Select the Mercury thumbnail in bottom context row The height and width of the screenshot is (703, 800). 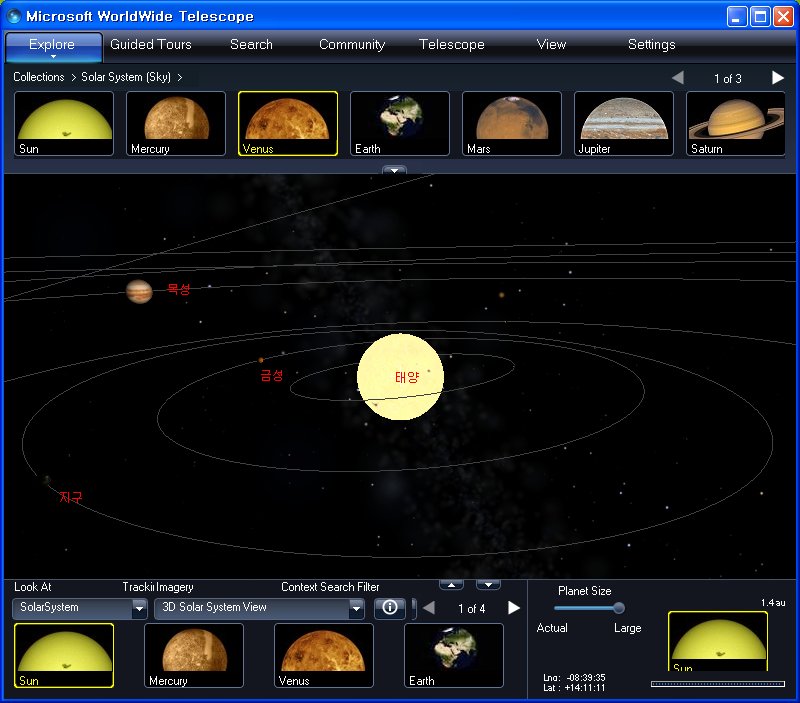point(194,656)
